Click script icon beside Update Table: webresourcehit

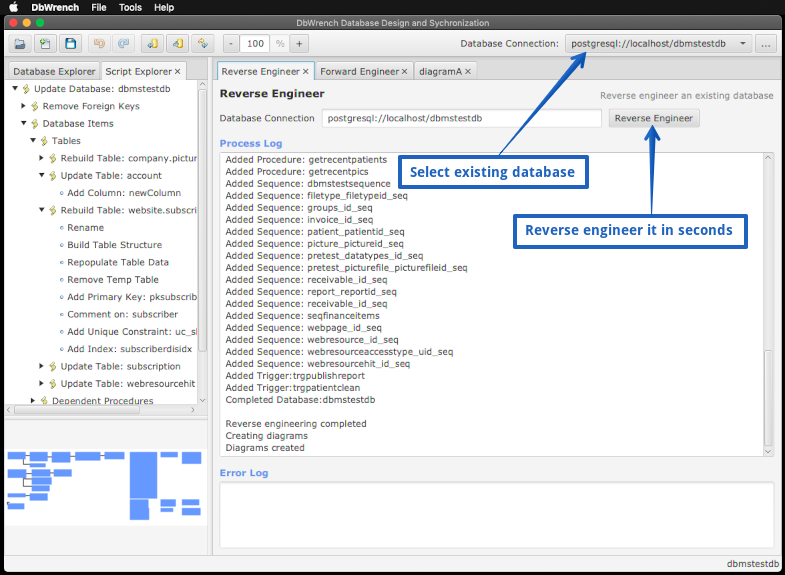[x=53, y=384]
